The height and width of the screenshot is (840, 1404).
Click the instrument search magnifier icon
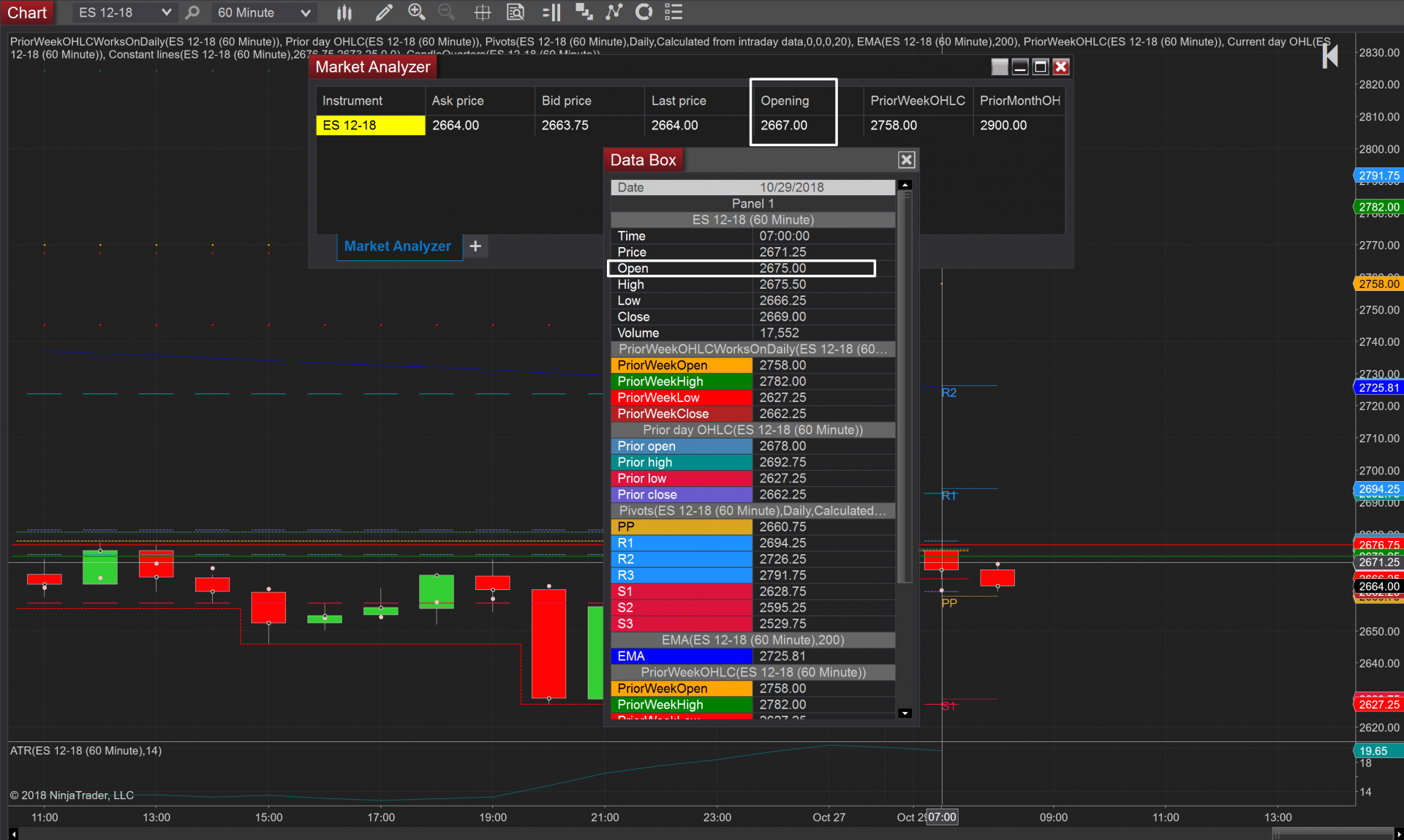pyautogui.click(x=192, y=12)
